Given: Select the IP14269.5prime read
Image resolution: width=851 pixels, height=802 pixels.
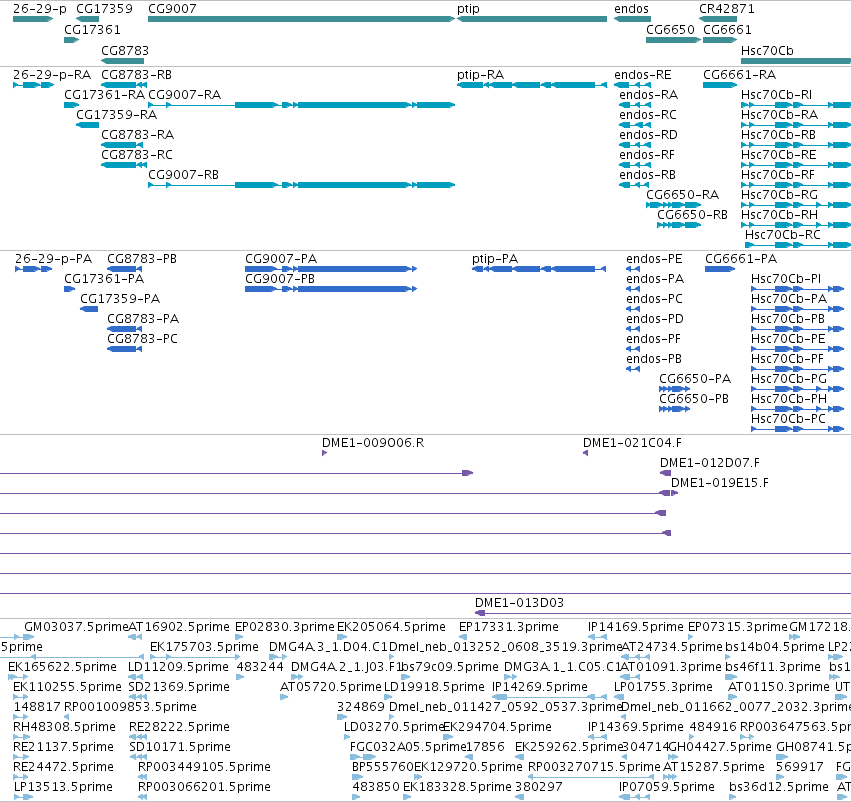Looking at the screenshot, I should point(549,697).
